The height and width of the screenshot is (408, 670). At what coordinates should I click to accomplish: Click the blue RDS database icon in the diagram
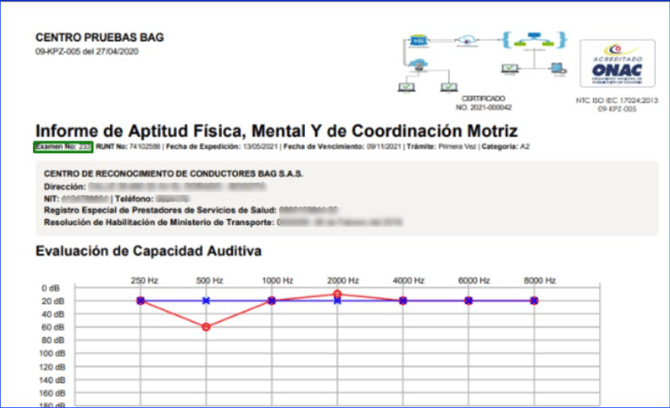[418, 41]
